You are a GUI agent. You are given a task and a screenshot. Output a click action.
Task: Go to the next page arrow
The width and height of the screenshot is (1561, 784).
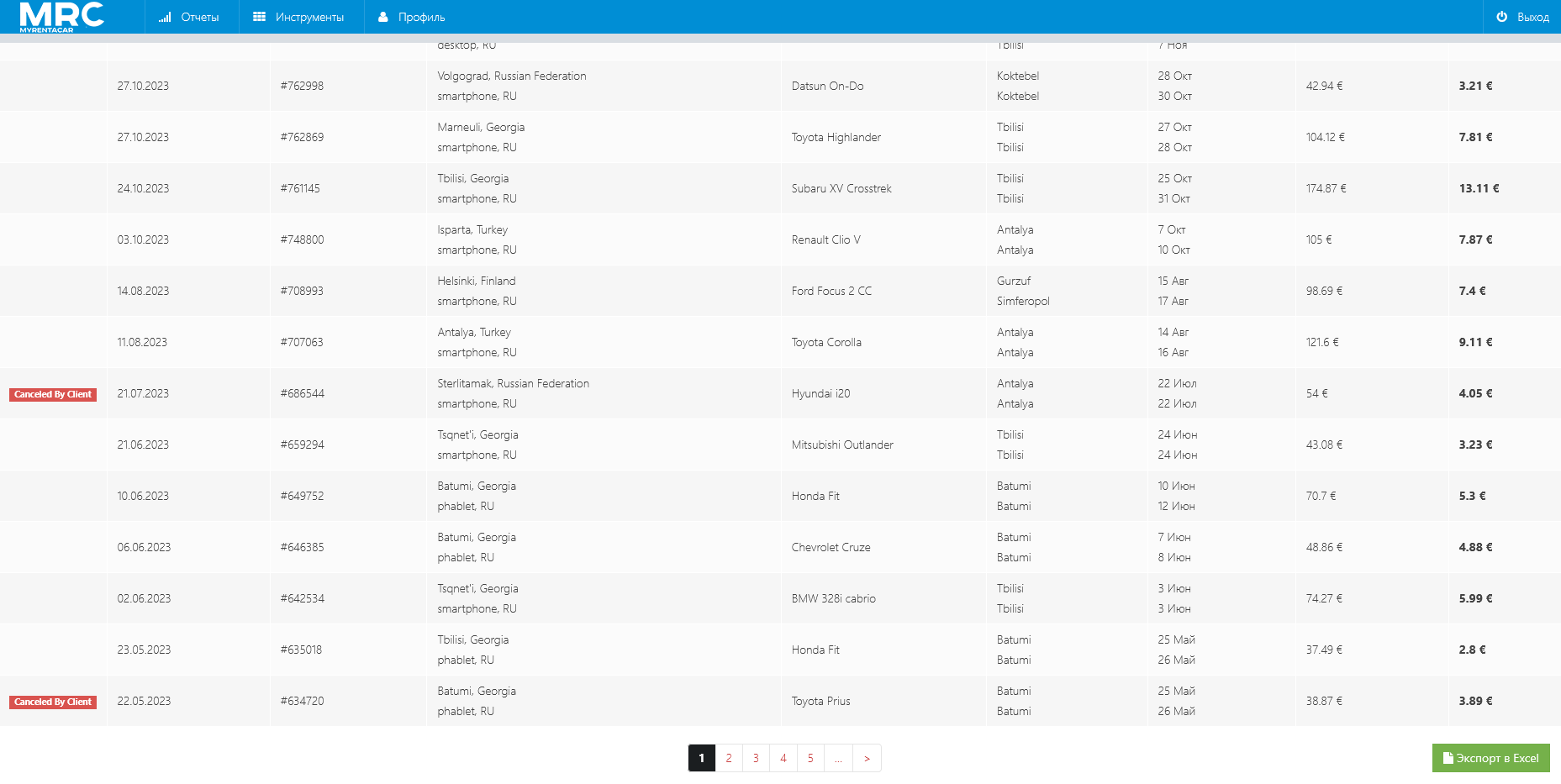(867, 758)
